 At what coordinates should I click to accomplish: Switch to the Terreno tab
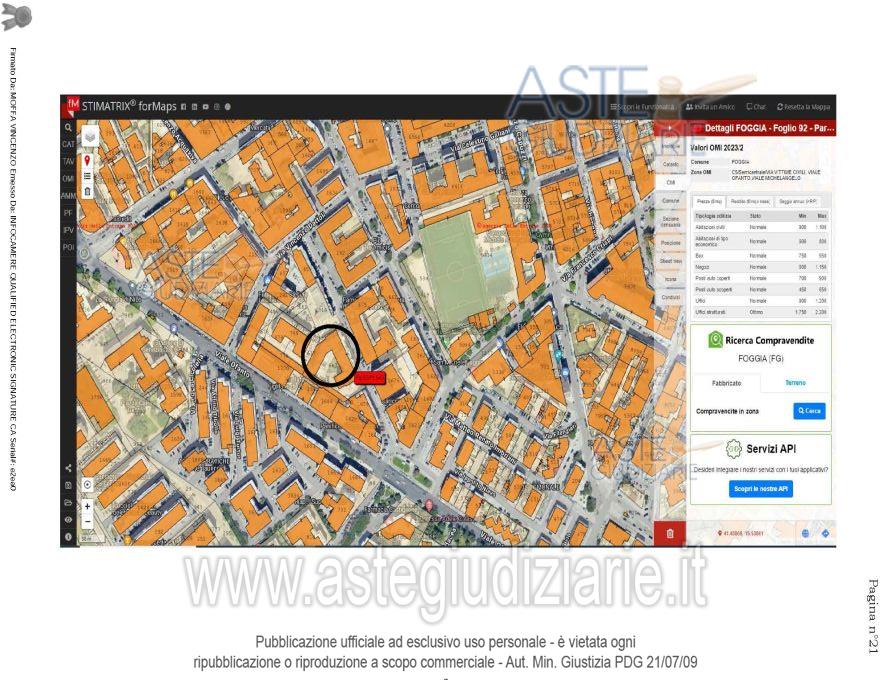(x=795, y=383)
